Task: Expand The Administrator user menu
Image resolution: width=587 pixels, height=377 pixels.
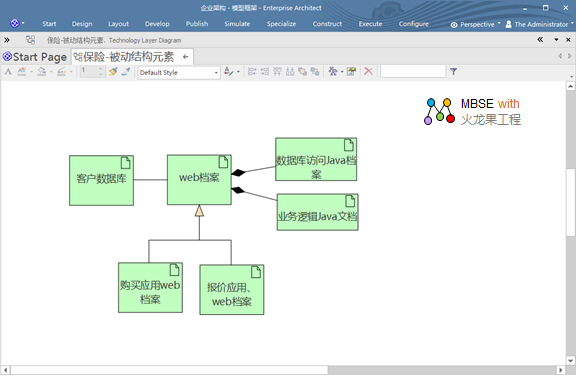Action: [x=539, y=25]
